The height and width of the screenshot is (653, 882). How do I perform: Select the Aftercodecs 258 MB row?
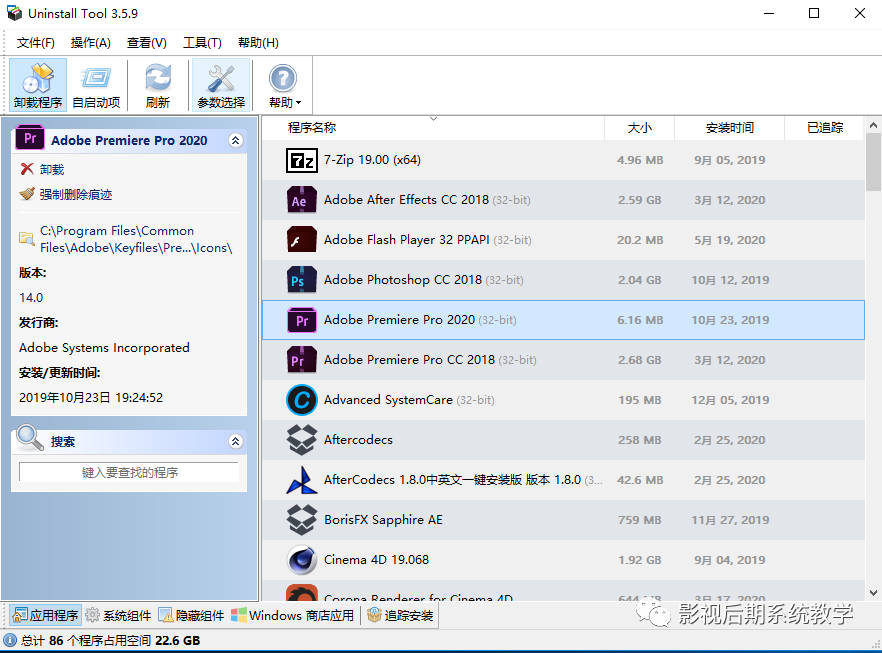[563, 440]
